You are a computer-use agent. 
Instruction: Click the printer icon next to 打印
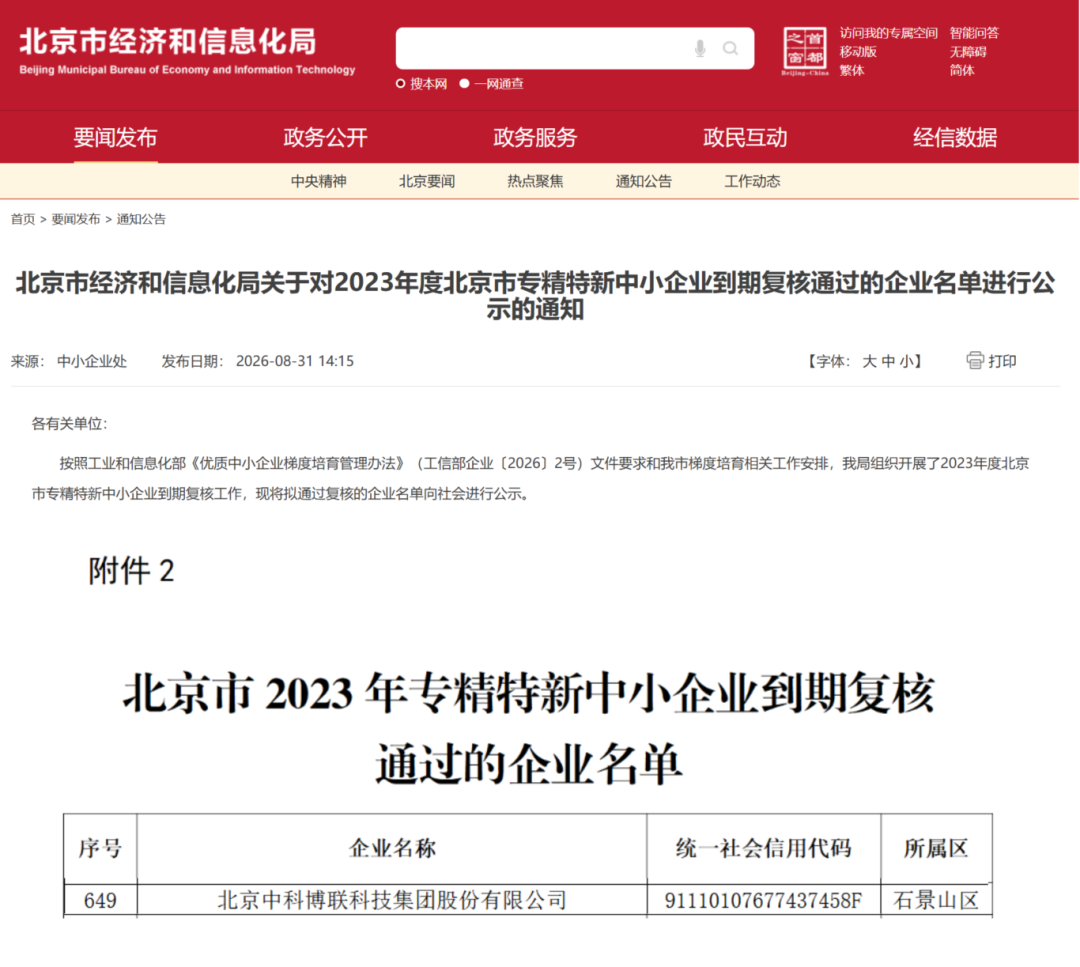coord(975,360)
